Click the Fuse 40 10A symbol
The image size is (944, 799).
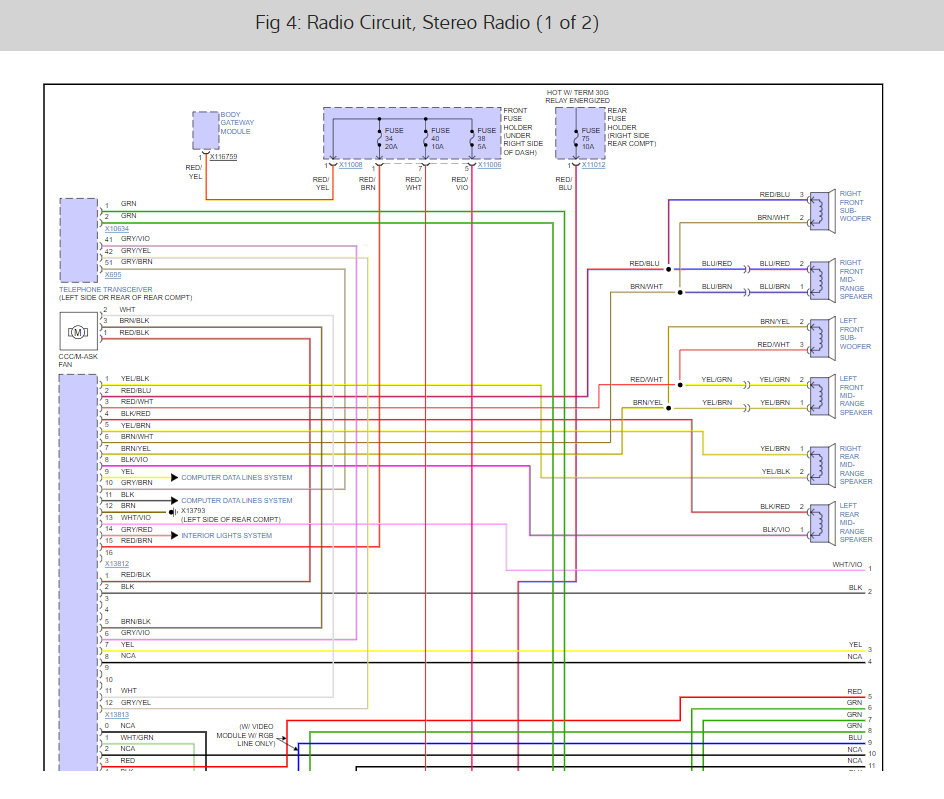[x=426, y=138]
